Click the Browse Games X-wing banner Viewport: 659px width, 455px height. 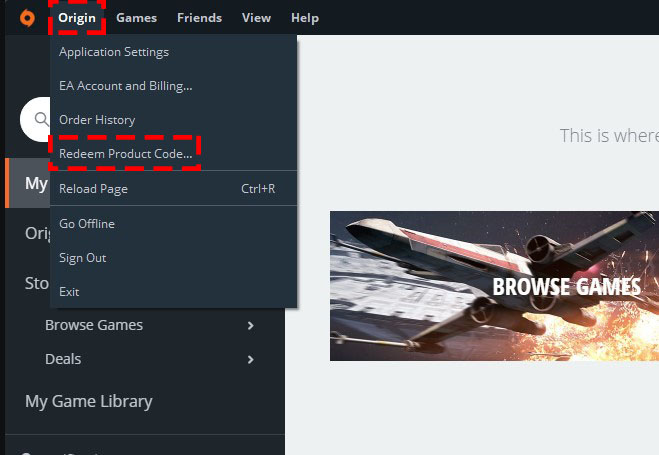[x=494, y=286]
